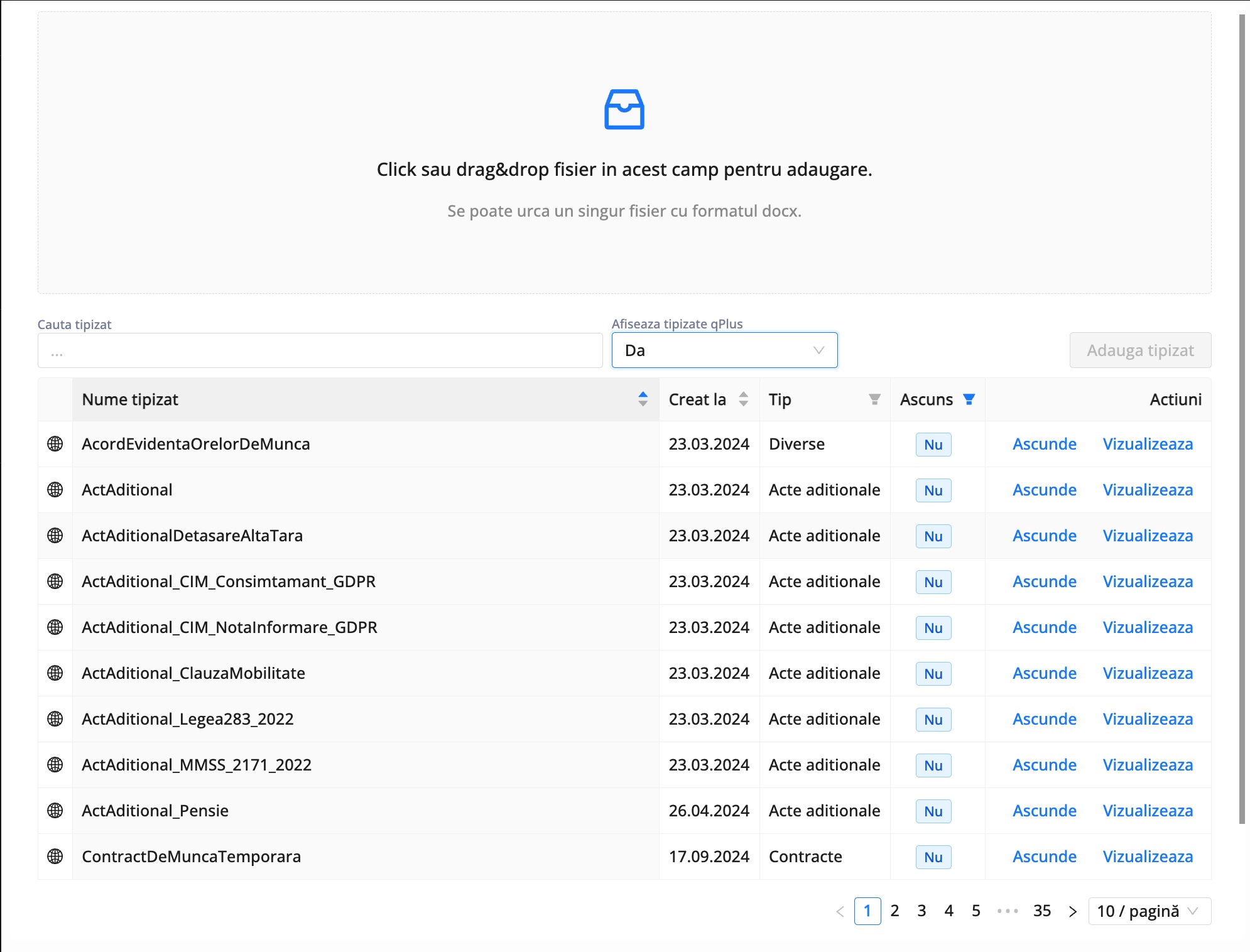Viewport: 1250px width, 952px height.
Task: Click the vertical scrollbar on the right
Action: 1242,419
